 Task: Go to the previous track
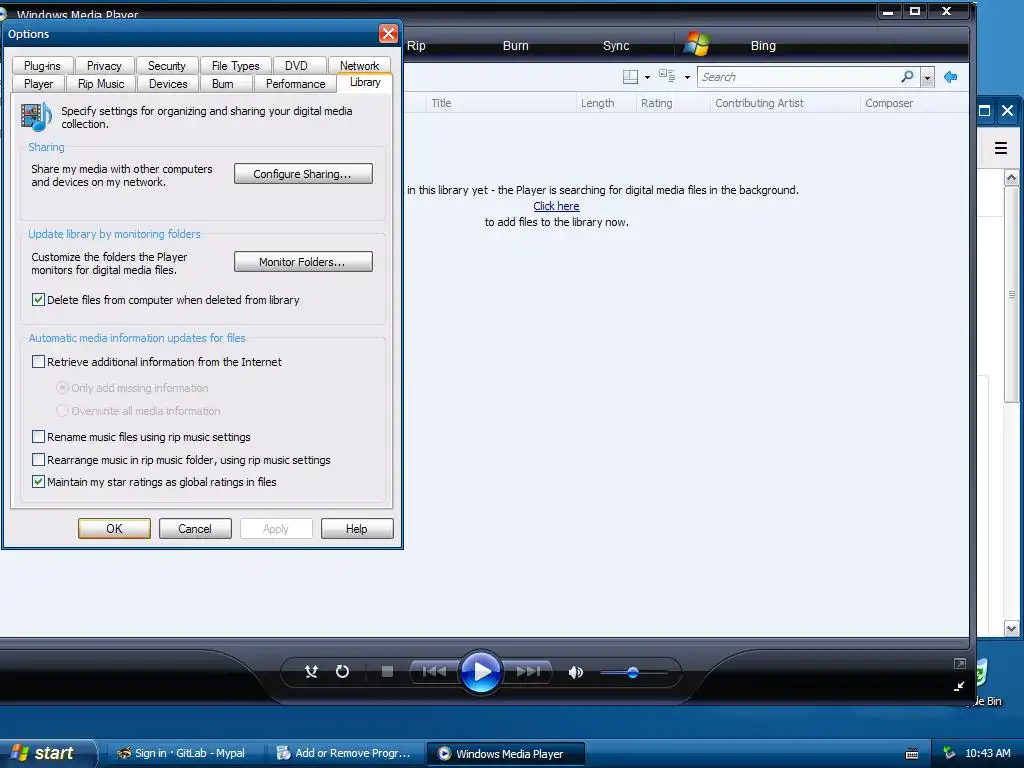[434, 671]
